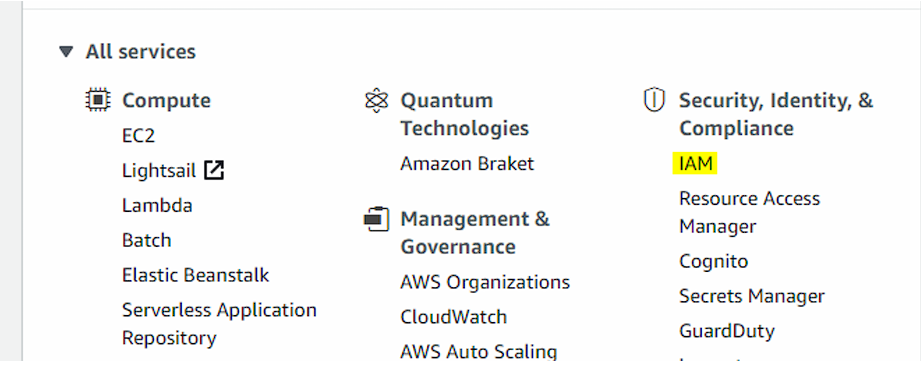Open Serverless Application Repository
921x381 pixels.
pos(219,323)
